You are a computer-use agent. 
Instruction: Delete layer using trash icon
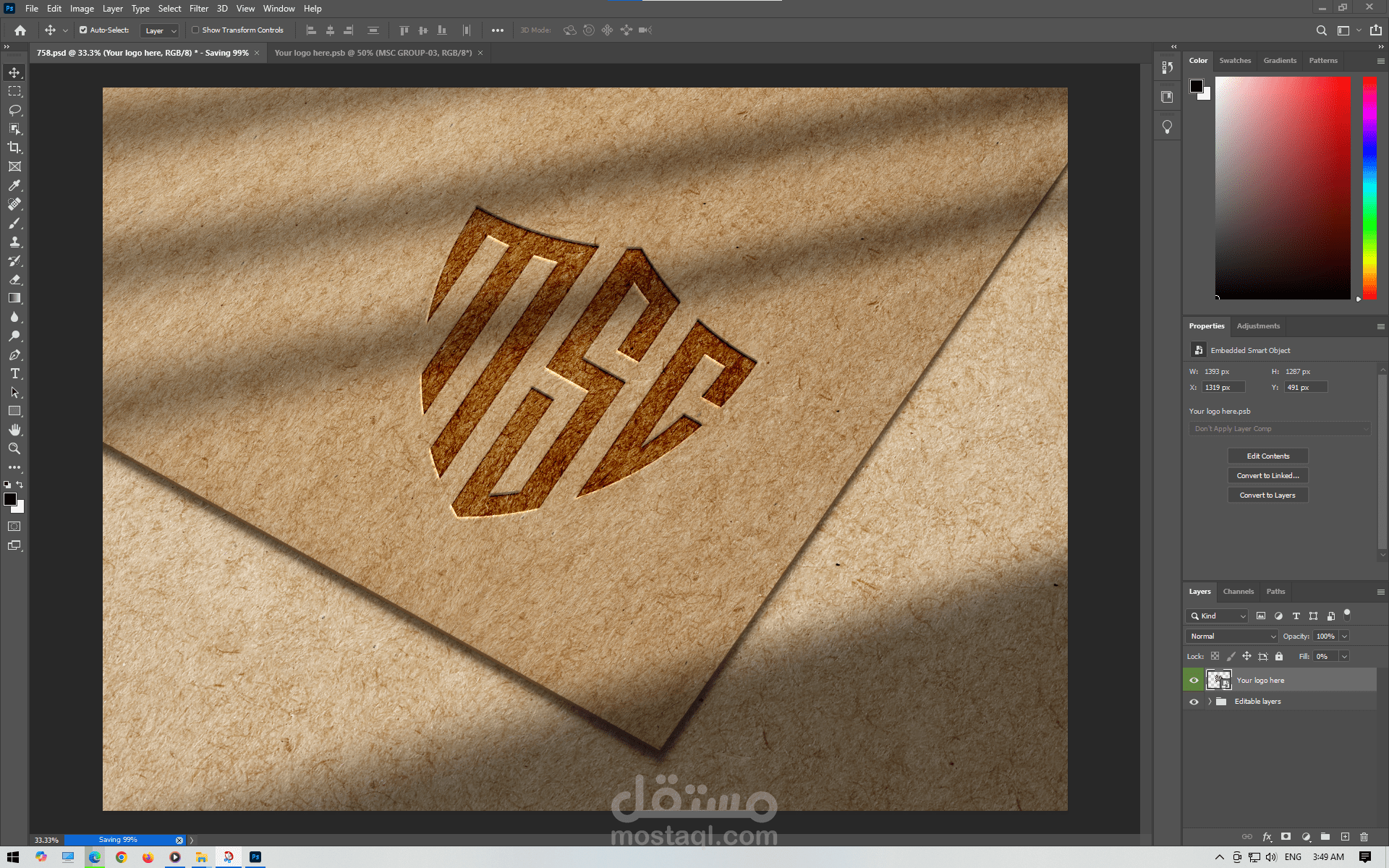point(1364,837)
